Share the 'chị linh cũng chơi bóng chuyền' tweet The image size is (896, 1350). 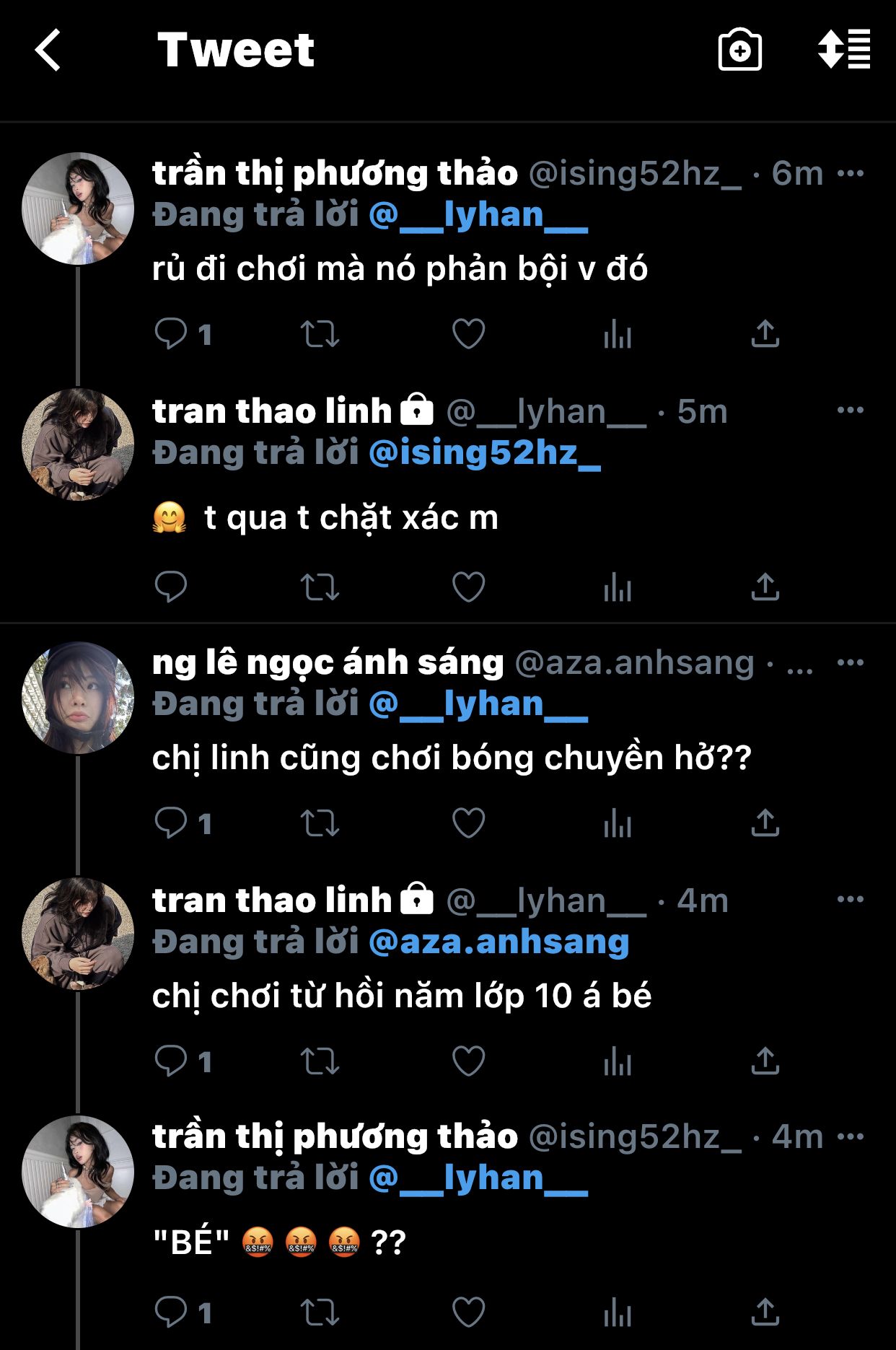[765, 823]
